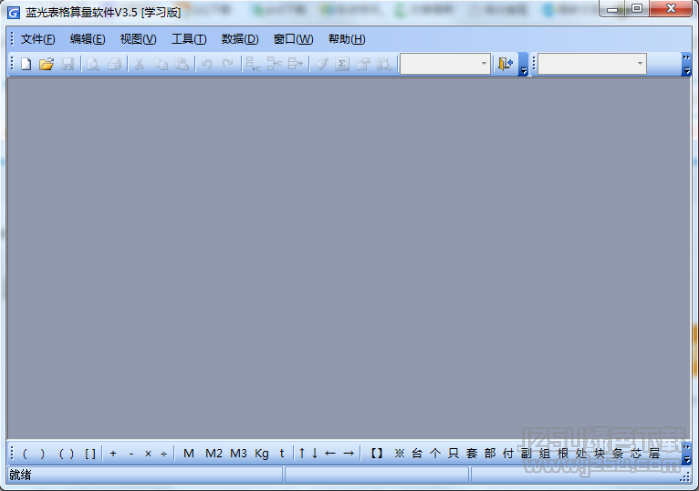The image size is (699, 491).
Task: Insert the t (ton) unit
Action: 282,454
